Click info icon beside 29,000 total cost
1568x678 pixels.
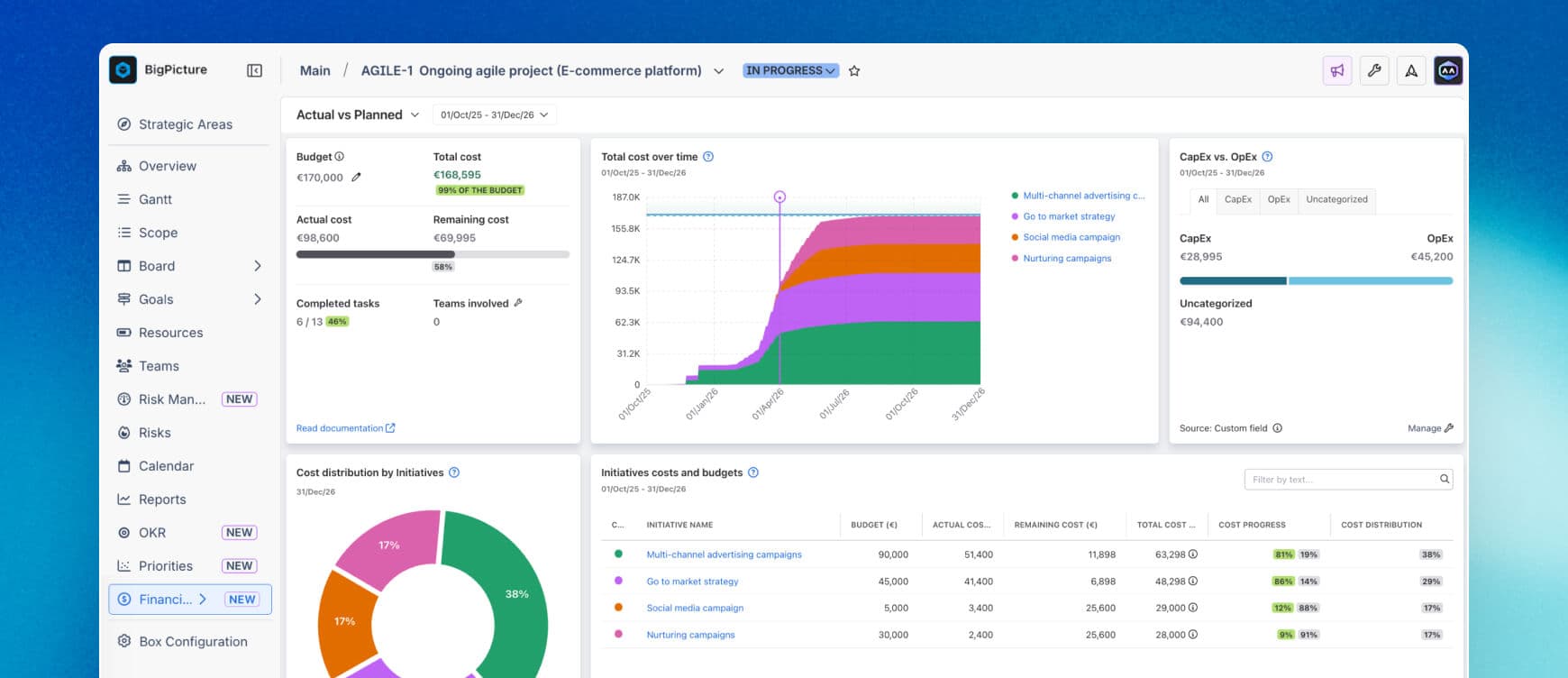click(x=1193, y=608)
